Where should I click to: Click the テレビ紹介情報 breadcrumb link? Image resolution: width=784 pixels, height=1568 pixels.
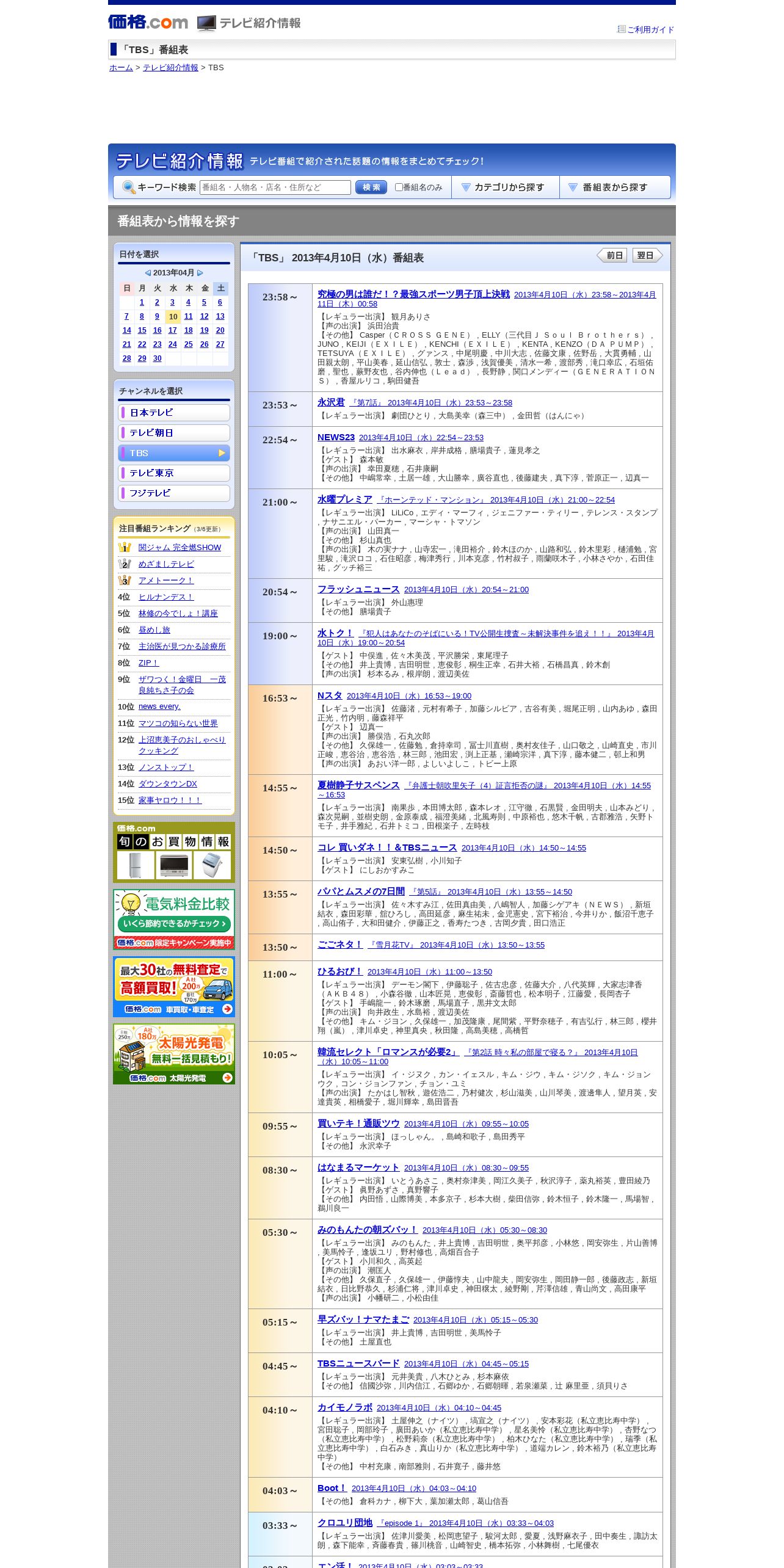tap(170, 68)
